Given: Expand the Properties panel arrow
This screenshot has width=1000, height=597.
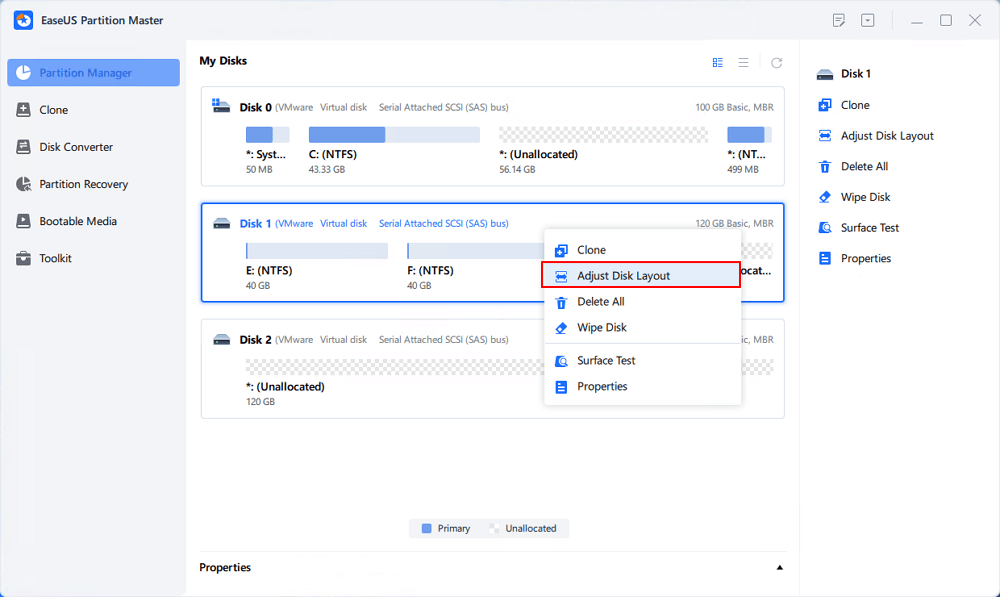Looking at the screenshot, I should pos(780,568).
